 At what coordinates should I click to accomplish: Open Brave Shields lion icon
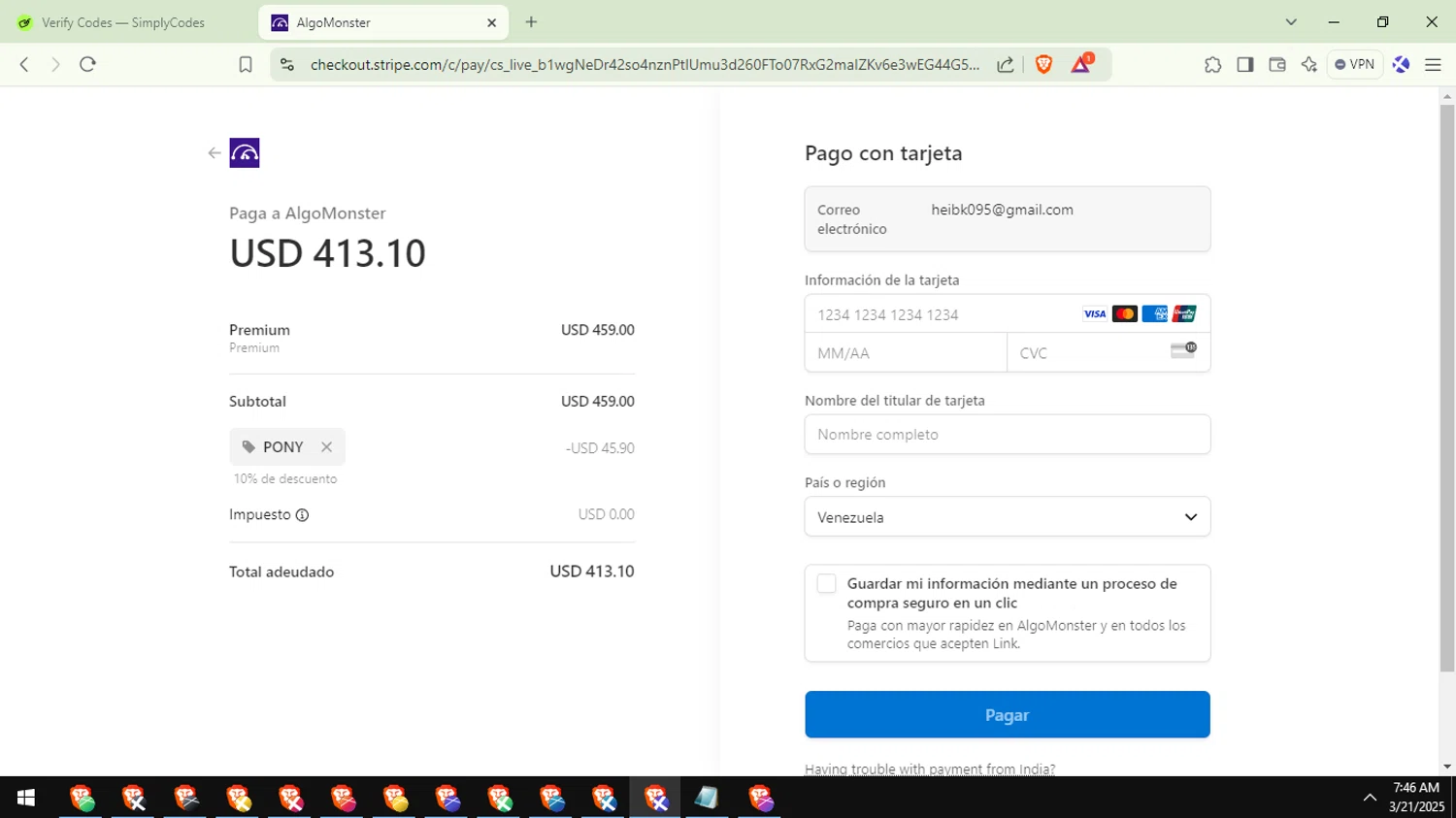coord(1044,64)
